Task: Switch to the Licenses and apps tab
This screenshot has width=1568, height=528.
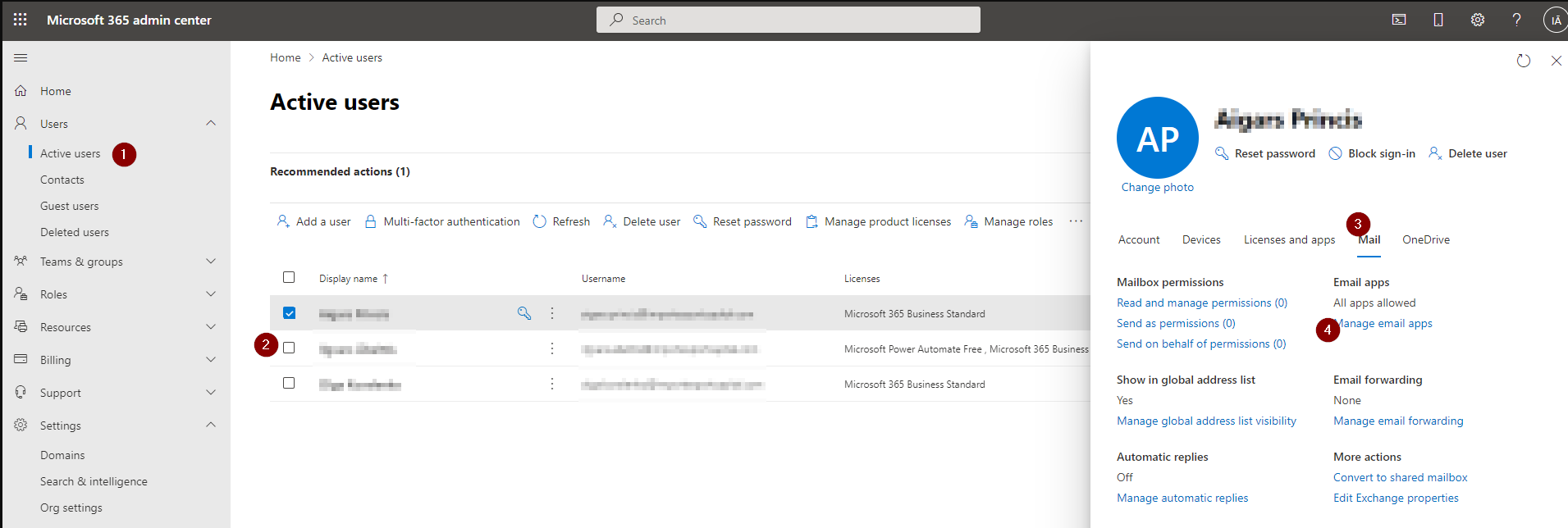Action: pyautogui.click(x=1289, y=240)
